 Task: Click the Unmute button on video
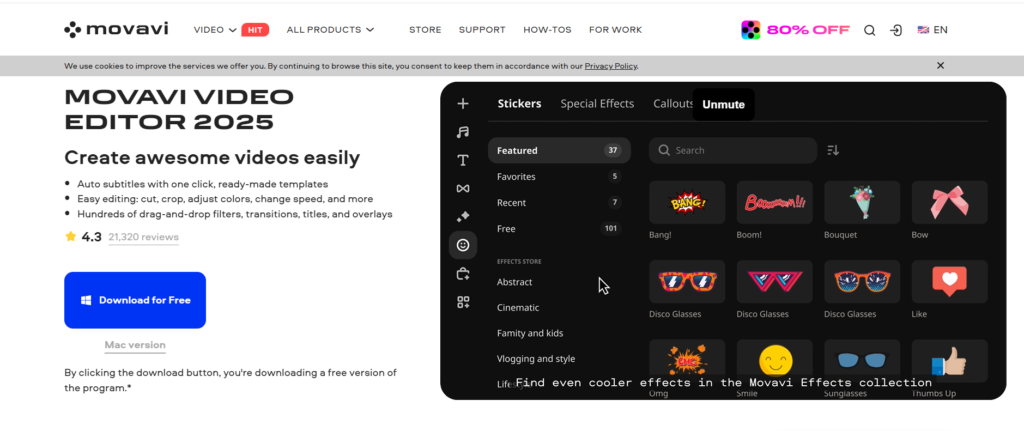723,104
